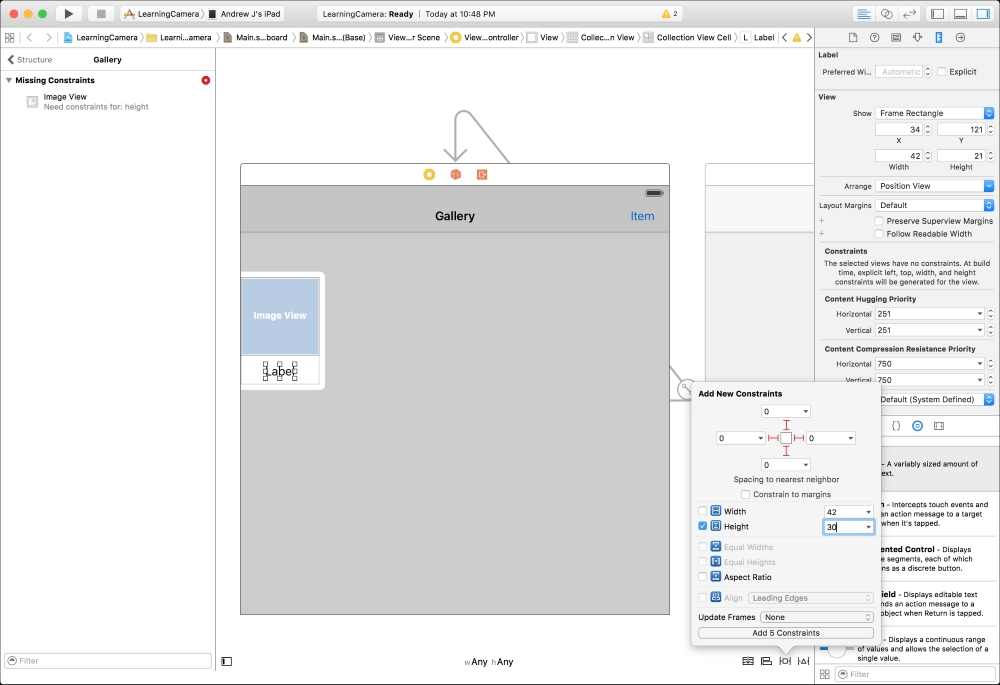Open the File inspector
Image resolution: width=1000 pixels, height=685 pixels.
coord(853,37)
